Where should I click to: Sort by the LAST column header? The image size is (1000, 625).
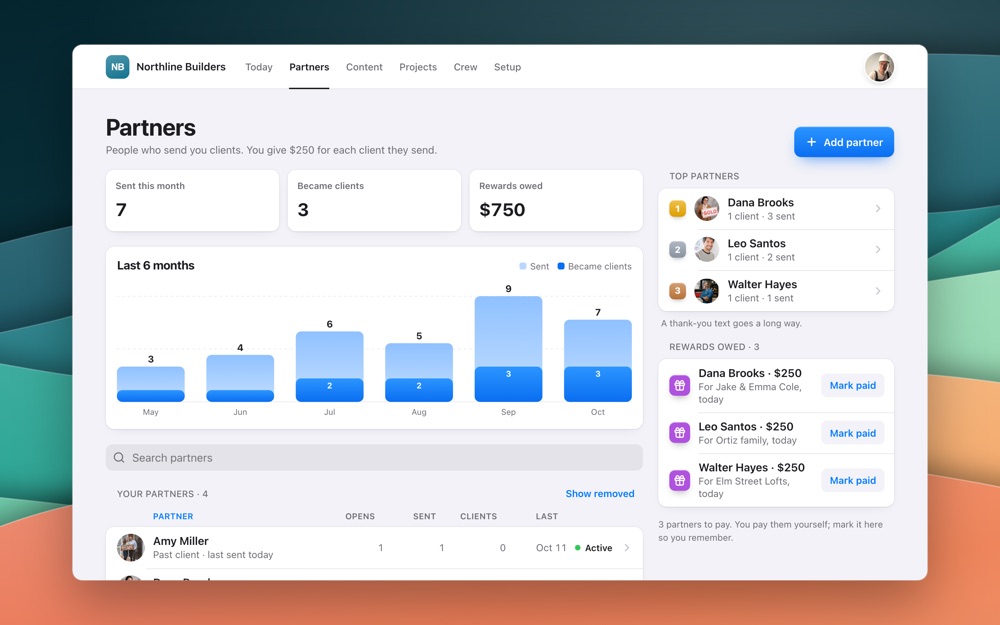547,516
